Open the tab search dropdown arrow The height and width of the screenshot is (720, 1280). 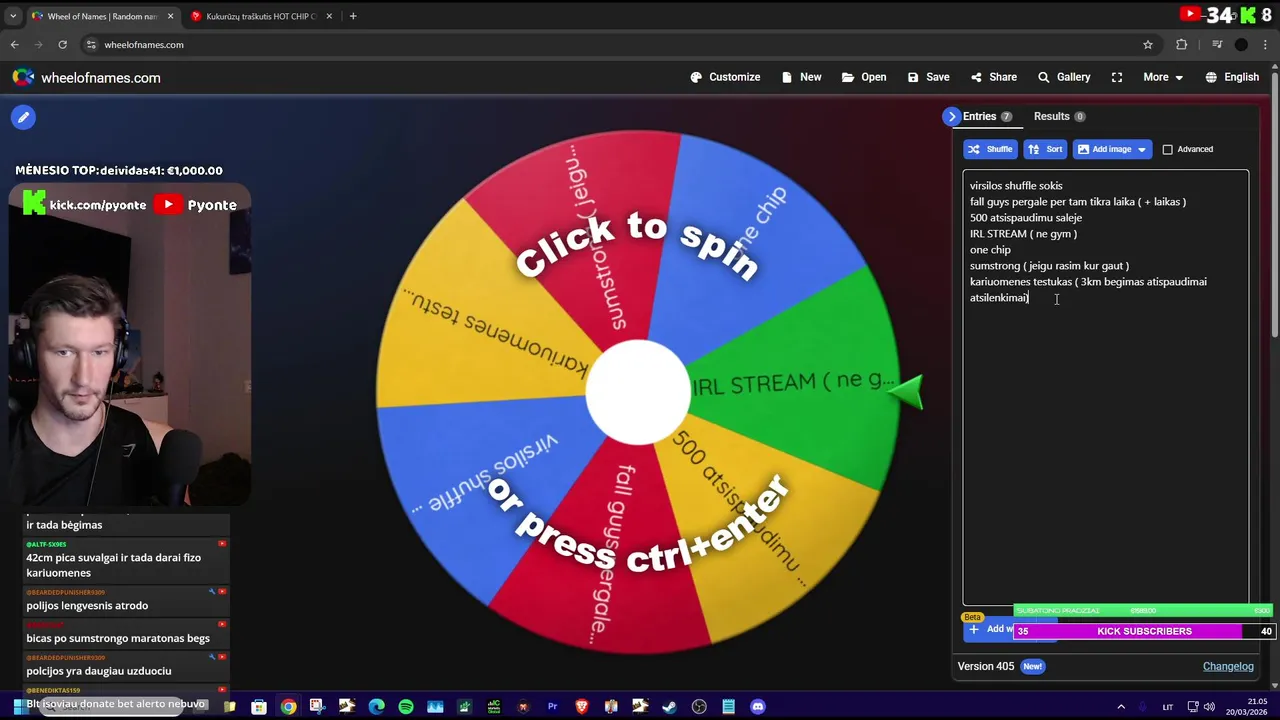tap(14, 16)
